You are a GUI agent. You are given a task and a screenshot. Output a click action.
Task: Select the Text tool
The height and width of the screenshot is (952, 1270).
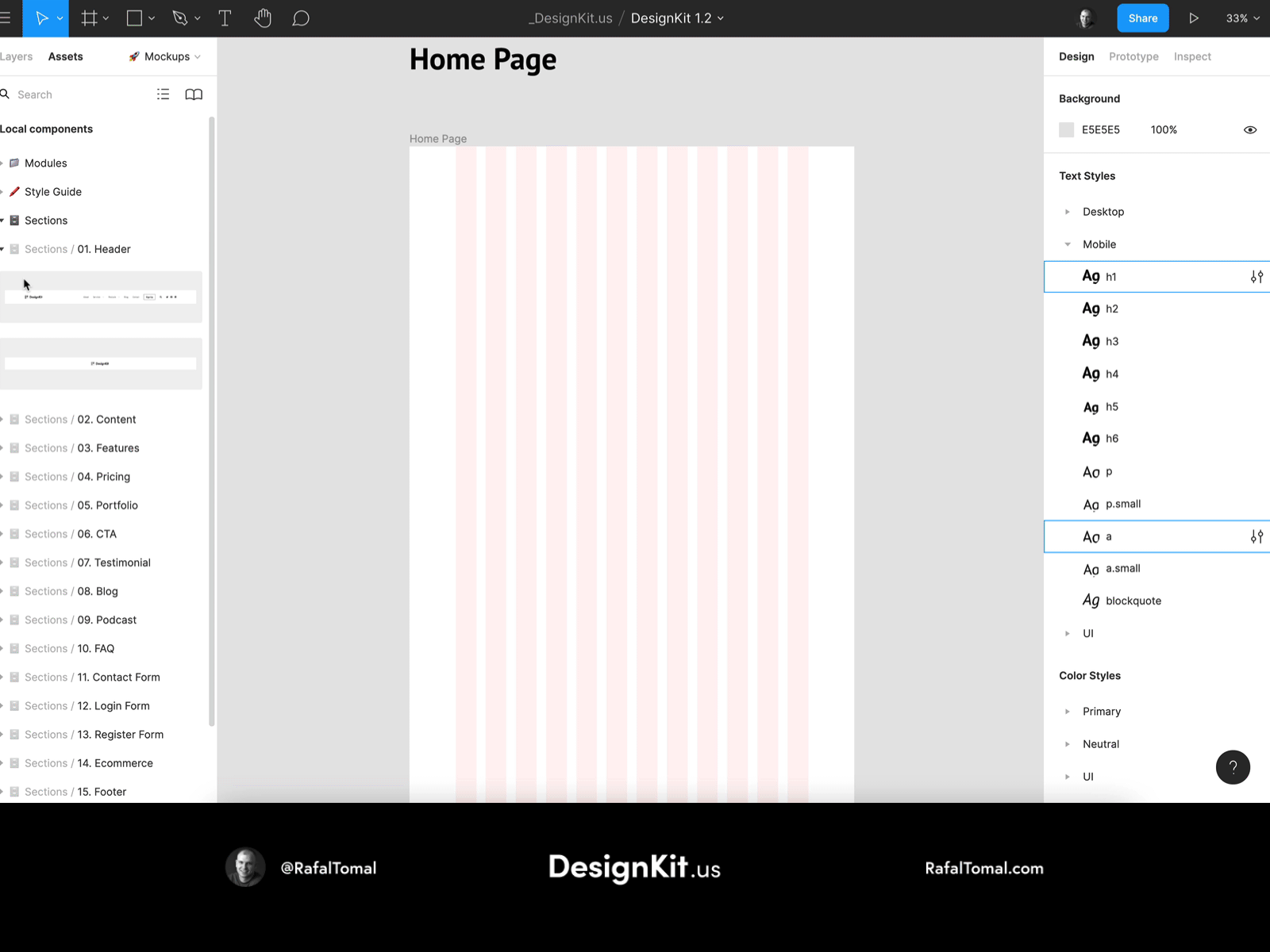tap(225, 18)
